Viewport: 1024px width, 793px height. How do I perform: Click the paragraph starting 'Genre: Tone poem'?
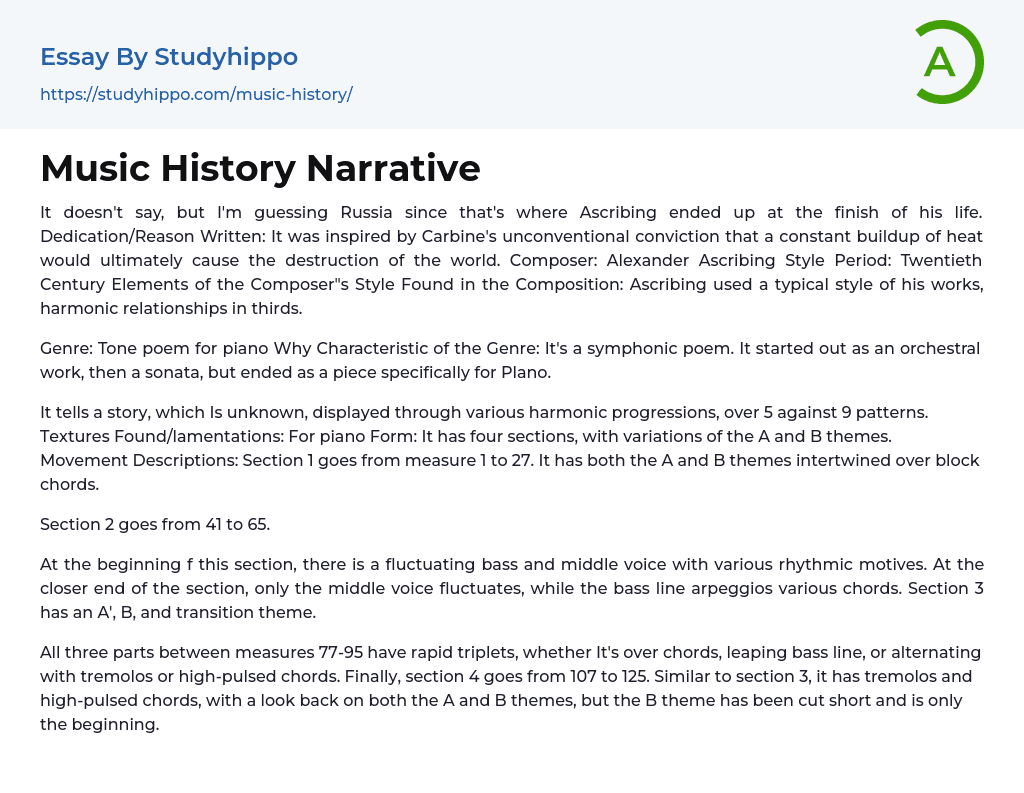(x=511, y=360)
